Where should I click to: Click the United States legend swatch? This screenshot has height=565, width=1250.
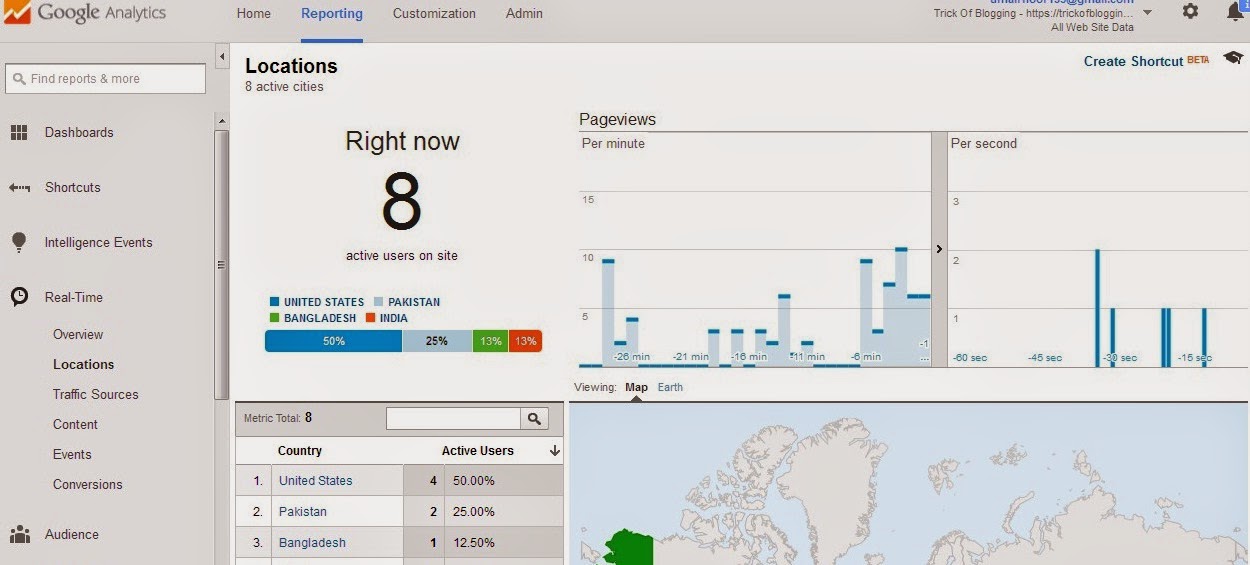274,301
